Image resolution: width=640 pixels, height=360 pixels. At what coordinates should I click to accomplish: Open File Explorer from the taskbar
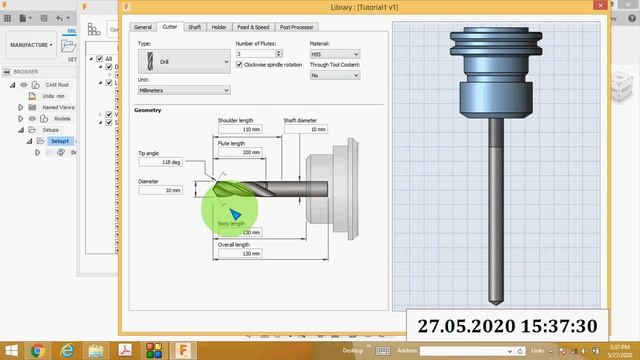click(x=96, y=351)
